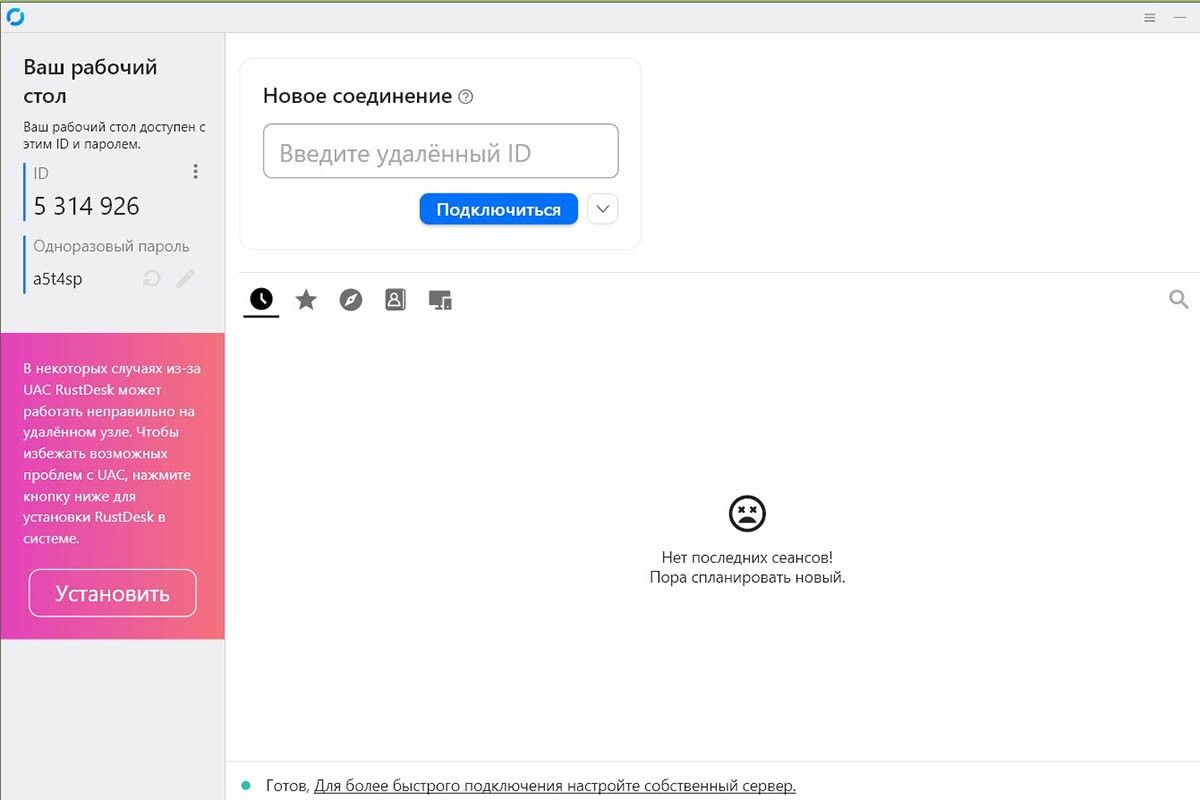Click the magnifier search icon

pos(1178,299)
